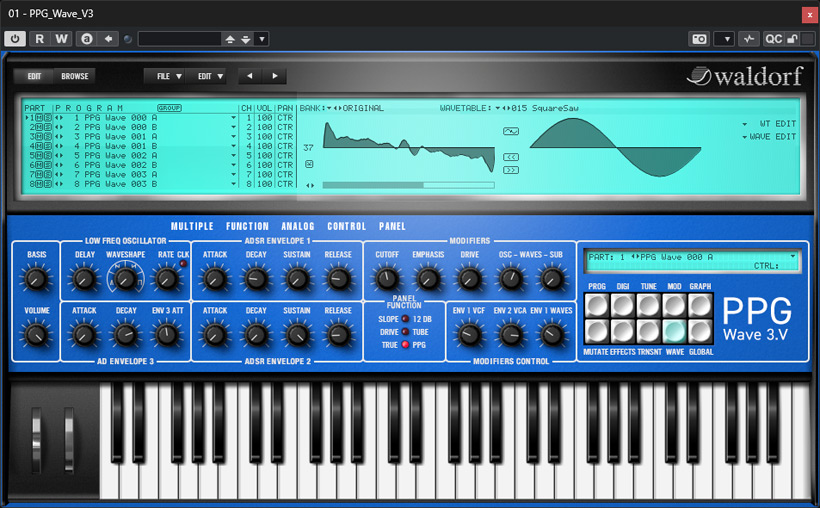Viewport: 820px width, 508px height.
Task: Click the WAVE EDIT option
Action: [x=772, y=136]
